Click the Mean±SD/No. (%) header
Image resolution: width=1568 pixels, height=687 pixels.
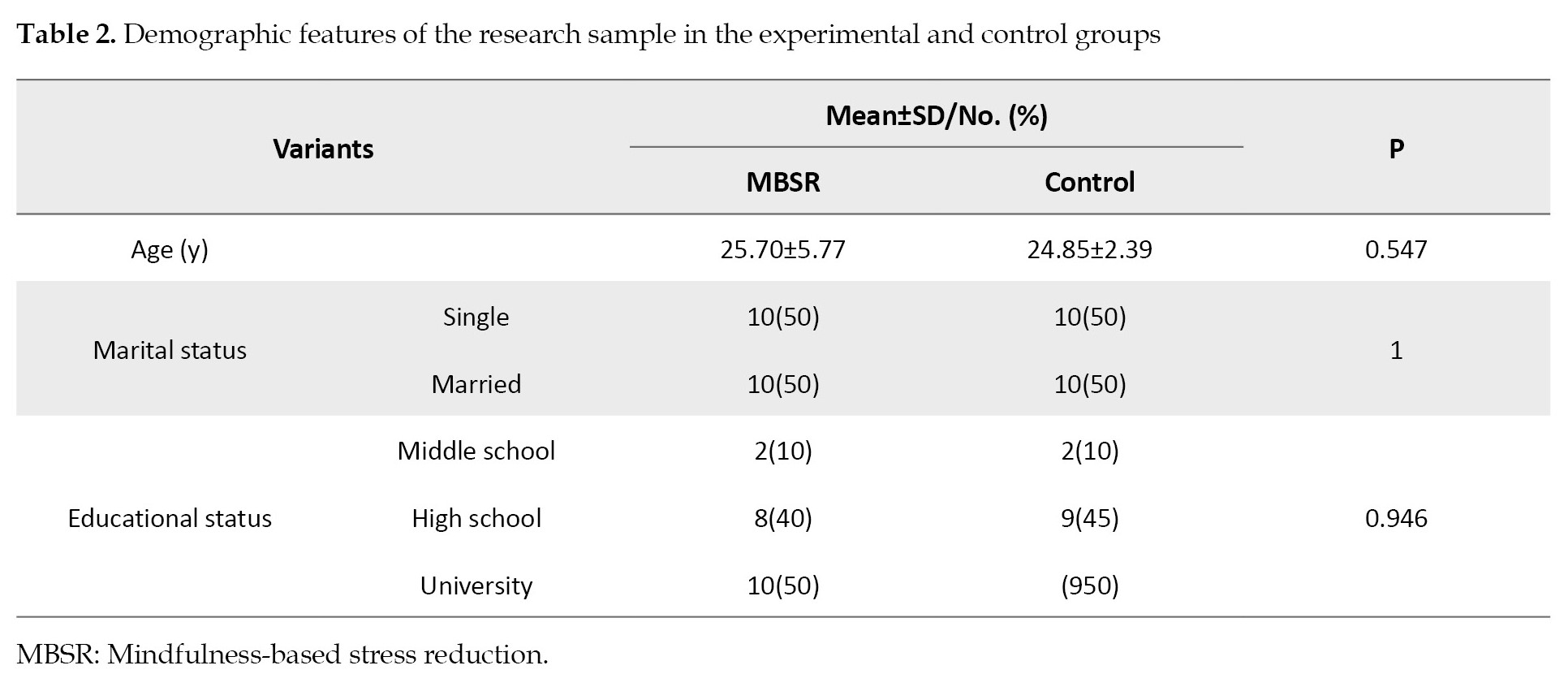936,116
